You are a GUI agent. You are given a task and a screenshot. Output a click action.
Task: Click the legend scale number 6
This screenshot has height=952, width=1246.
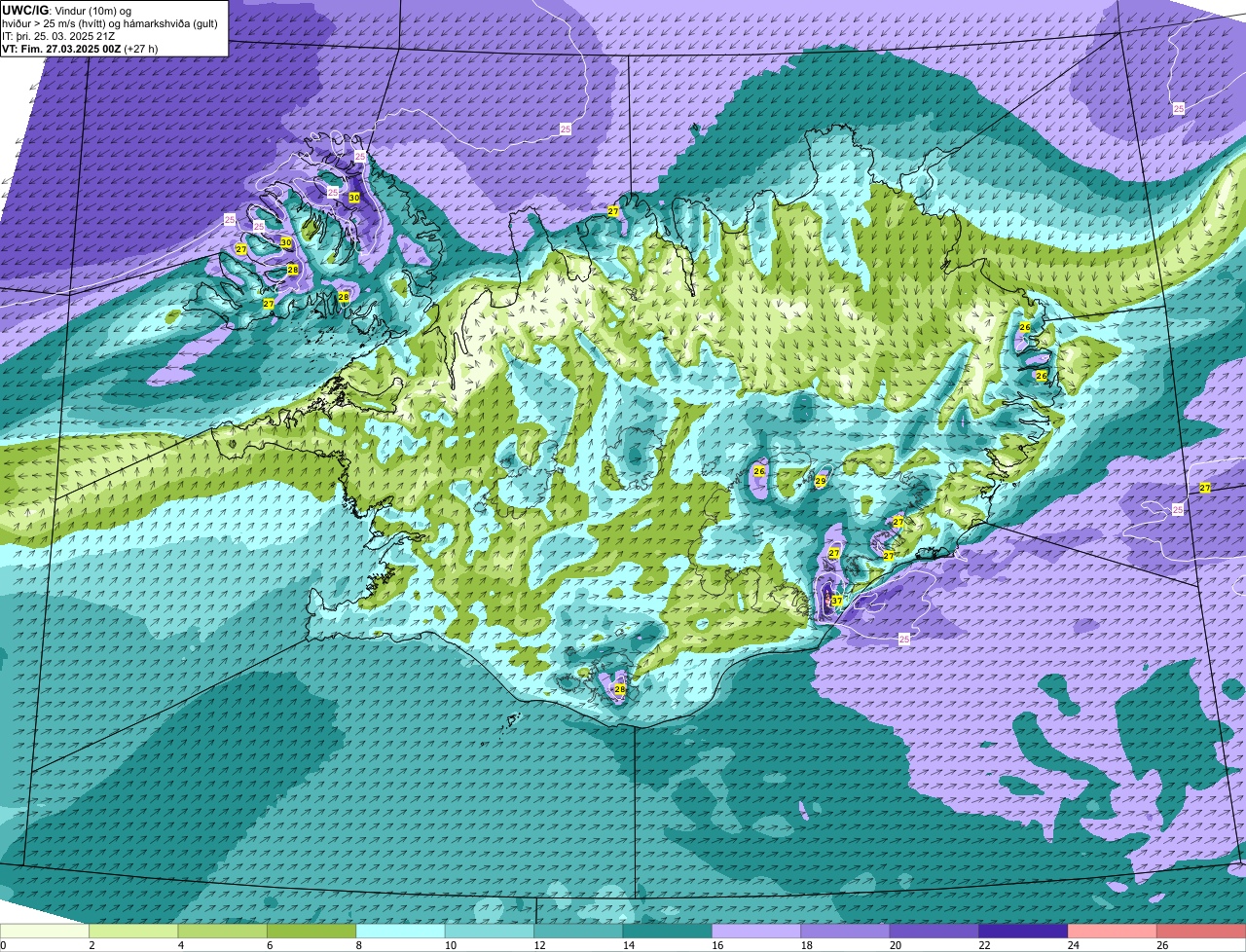tap(270, 945)
